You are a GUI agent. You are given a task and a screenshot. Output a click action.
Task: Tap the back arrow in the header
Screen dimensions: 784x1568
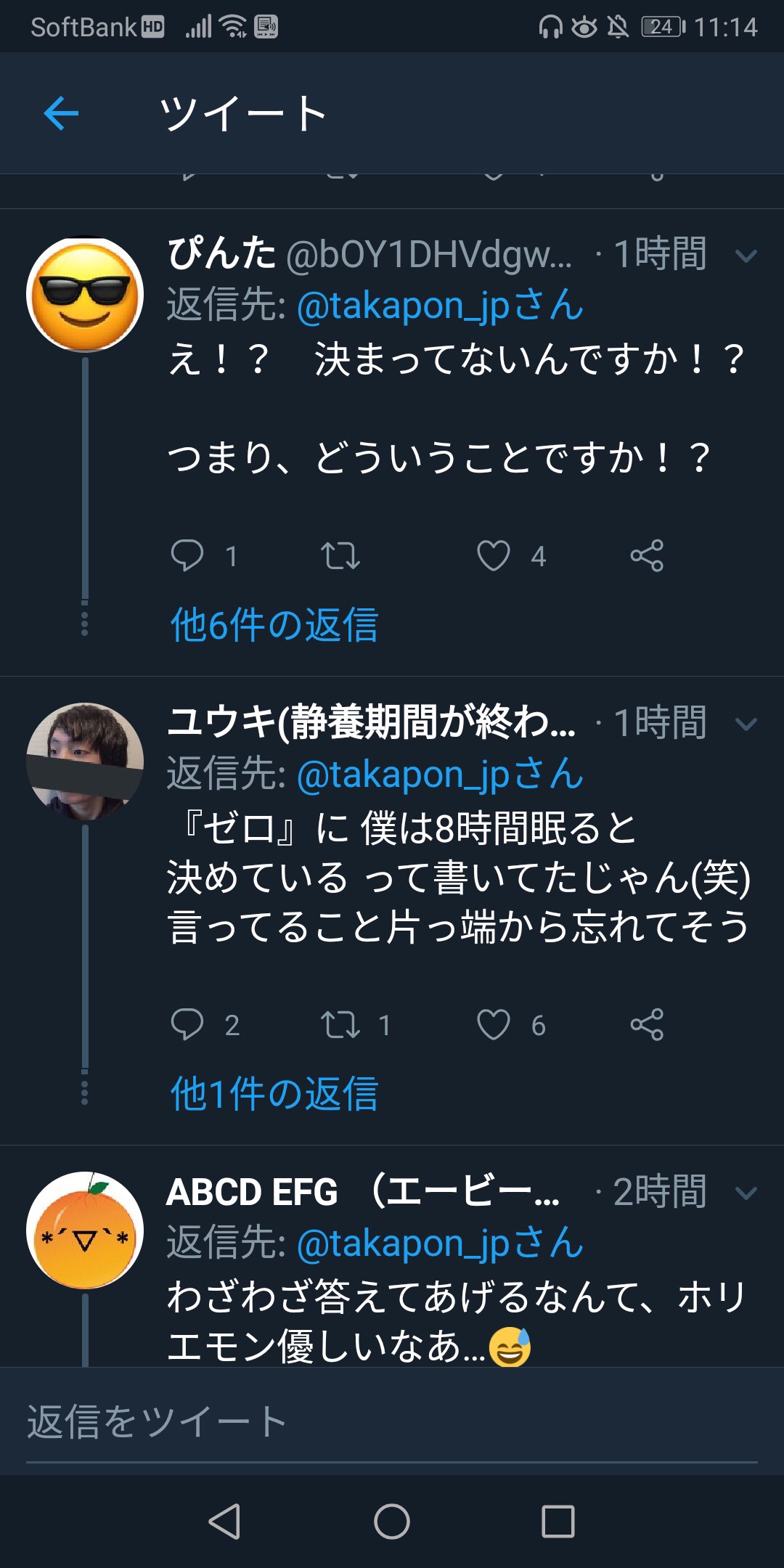click(x=61, y=114)
